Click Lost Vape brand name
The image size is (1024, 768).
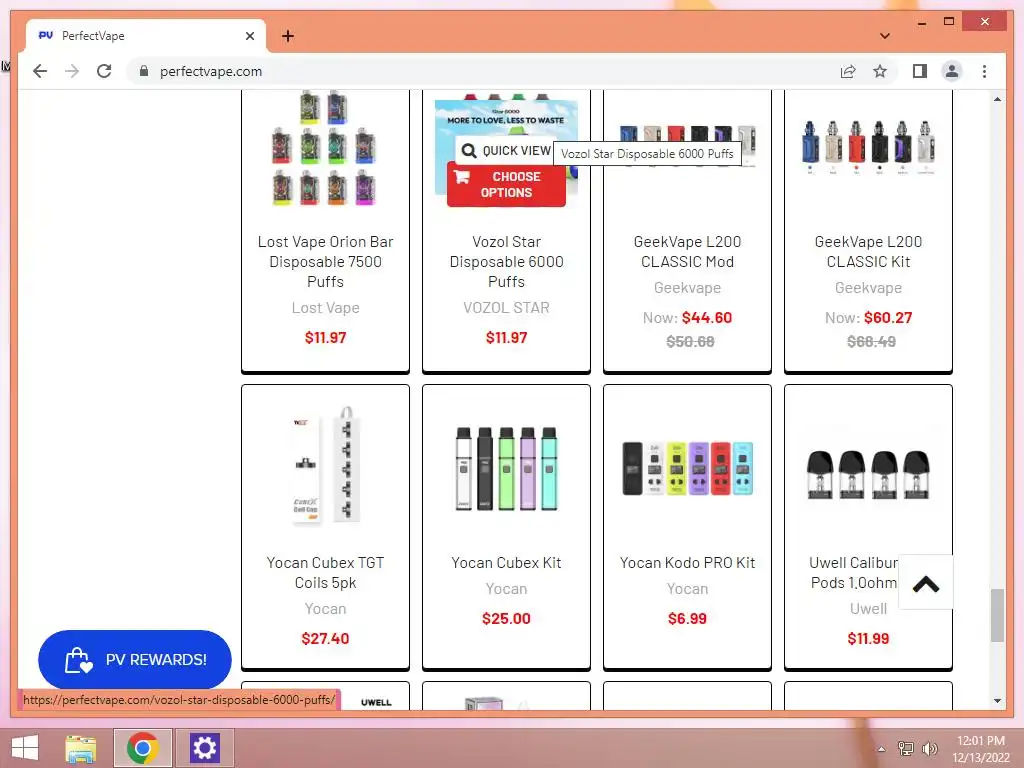pos(325,308)
